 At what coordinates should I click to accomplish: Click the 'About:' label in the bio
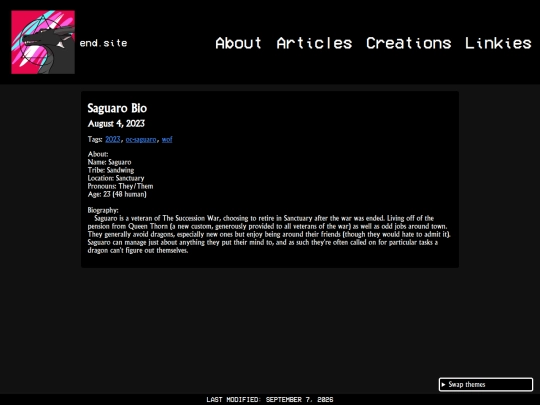point(98,154)
